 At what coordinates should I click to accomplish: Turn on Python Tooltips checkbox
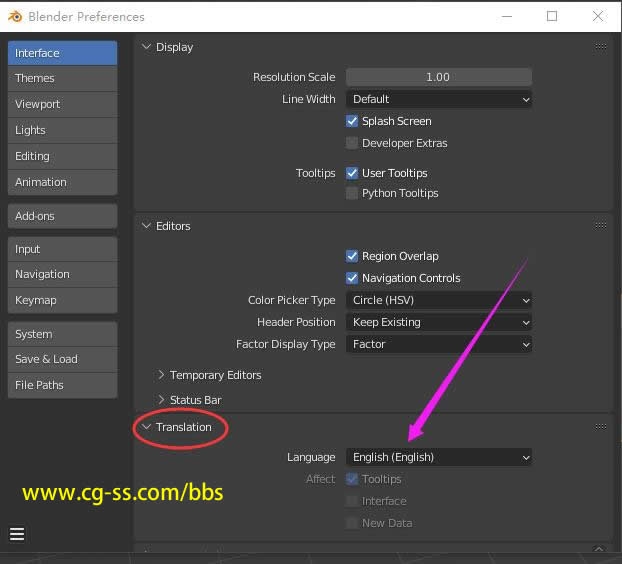[352, 193]
